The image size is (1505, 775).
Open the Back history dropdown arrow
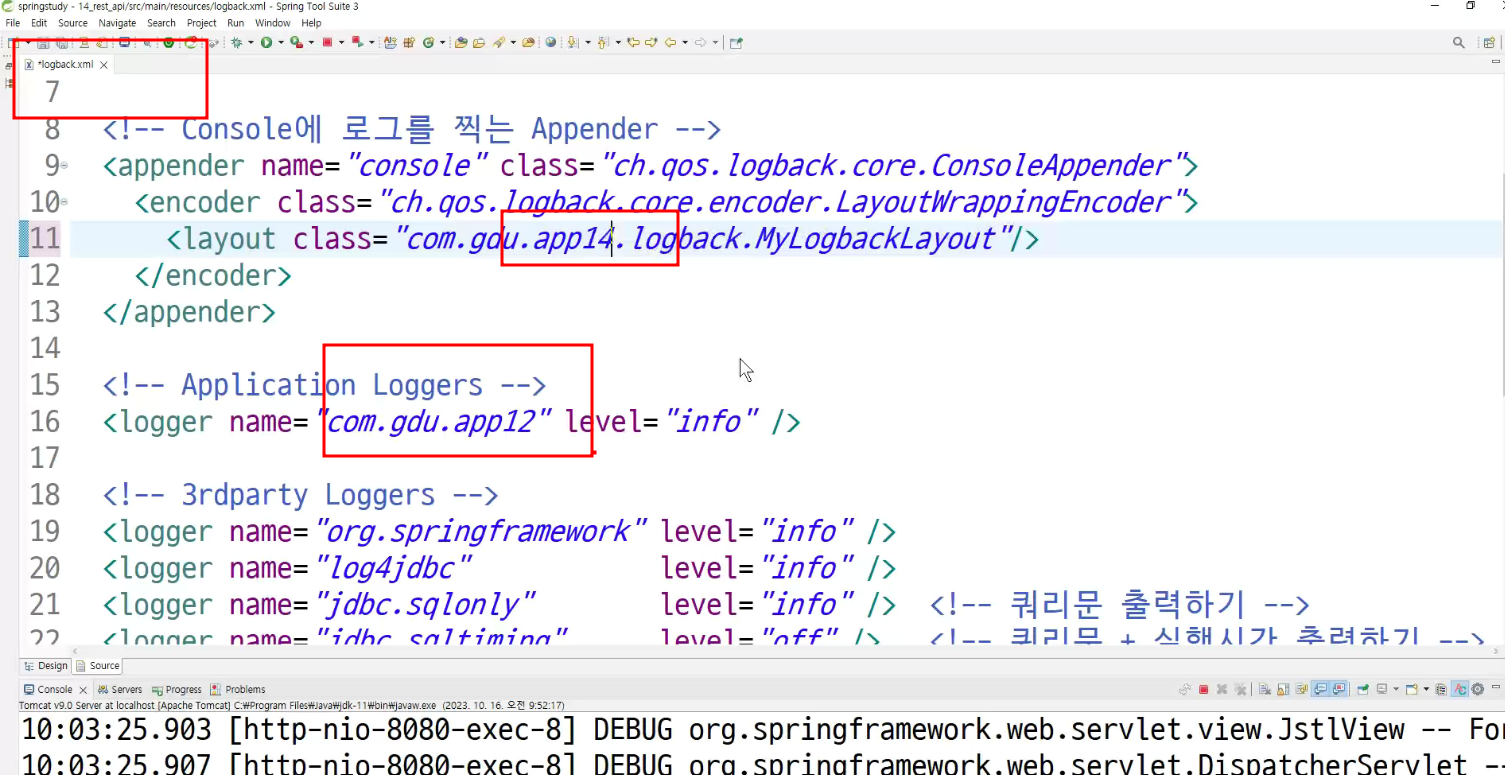[x=685, y=43]
